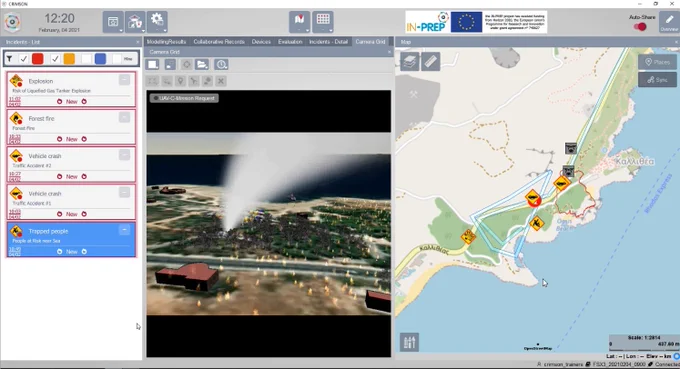Switch to the Evaluation tab

click(x=290, y=42)
